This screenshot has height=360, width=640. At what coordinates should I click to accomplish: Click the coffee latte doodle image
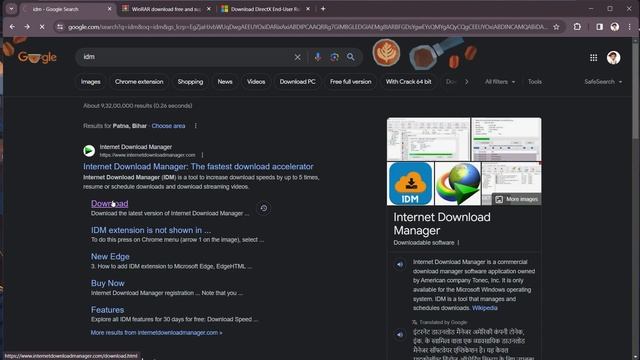(x=386, y=53)
